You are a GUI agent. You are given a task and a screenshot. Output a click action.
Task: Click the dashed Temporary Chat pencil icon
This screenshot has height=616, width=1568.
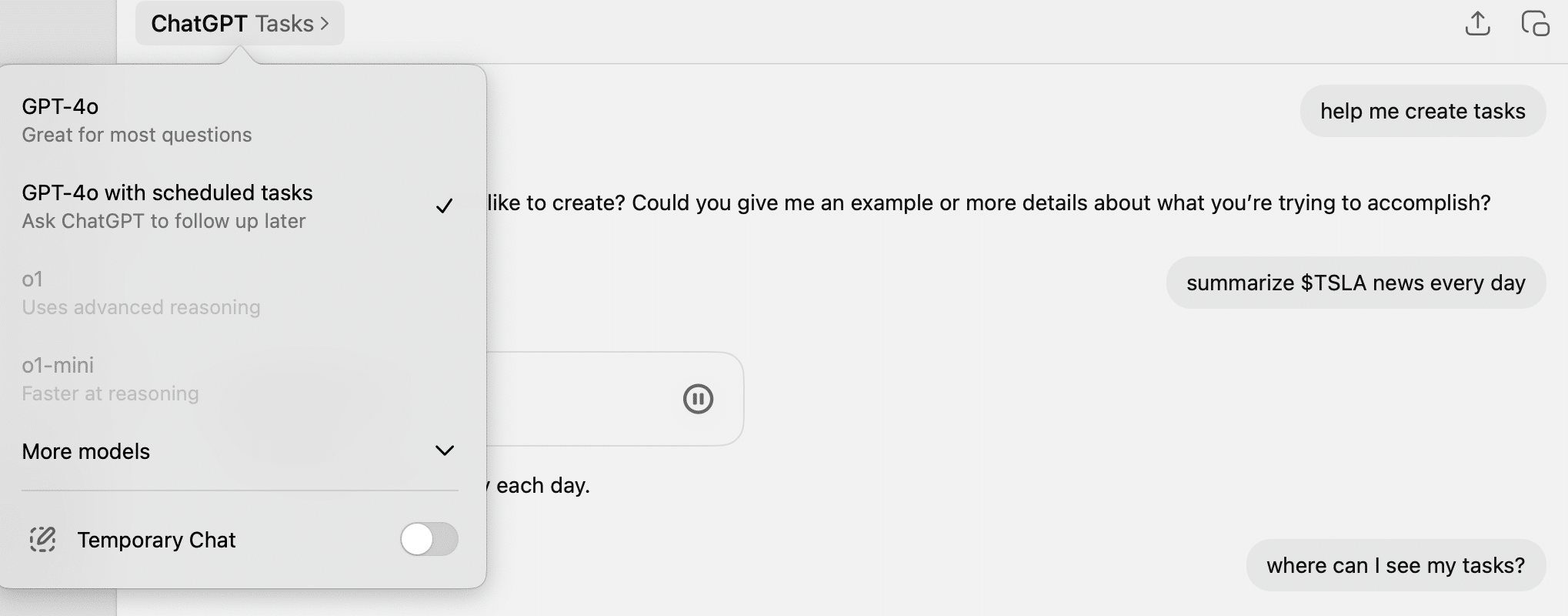click(42, 540)
